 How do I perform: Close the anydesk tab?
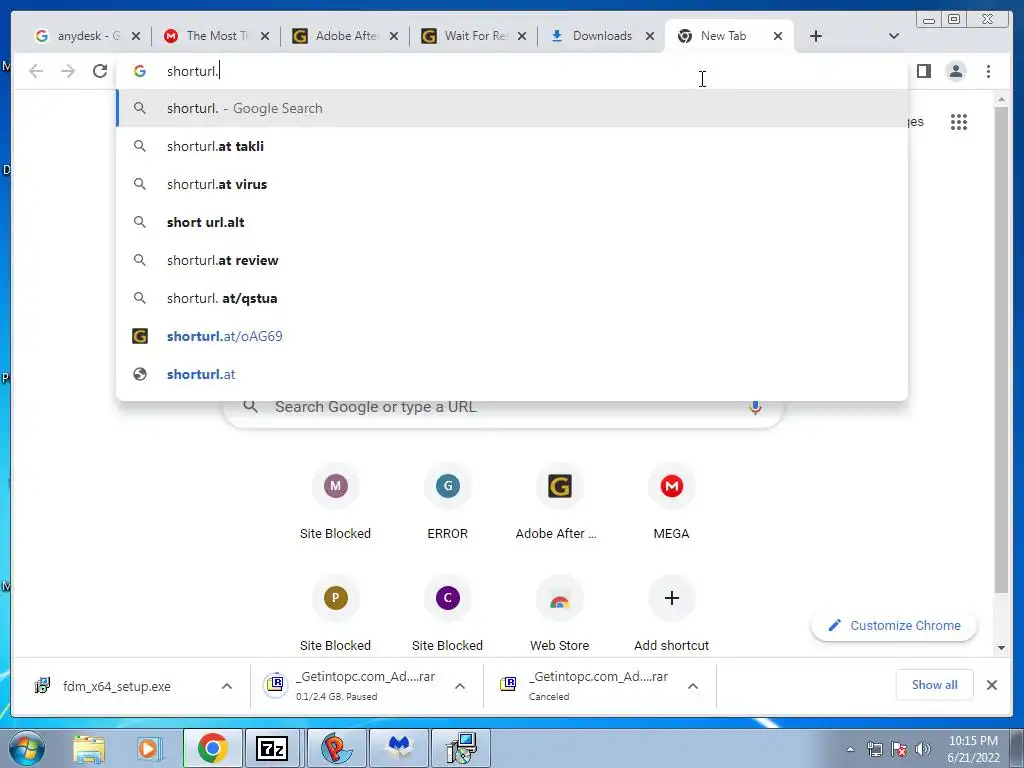(x=136, y=37)
